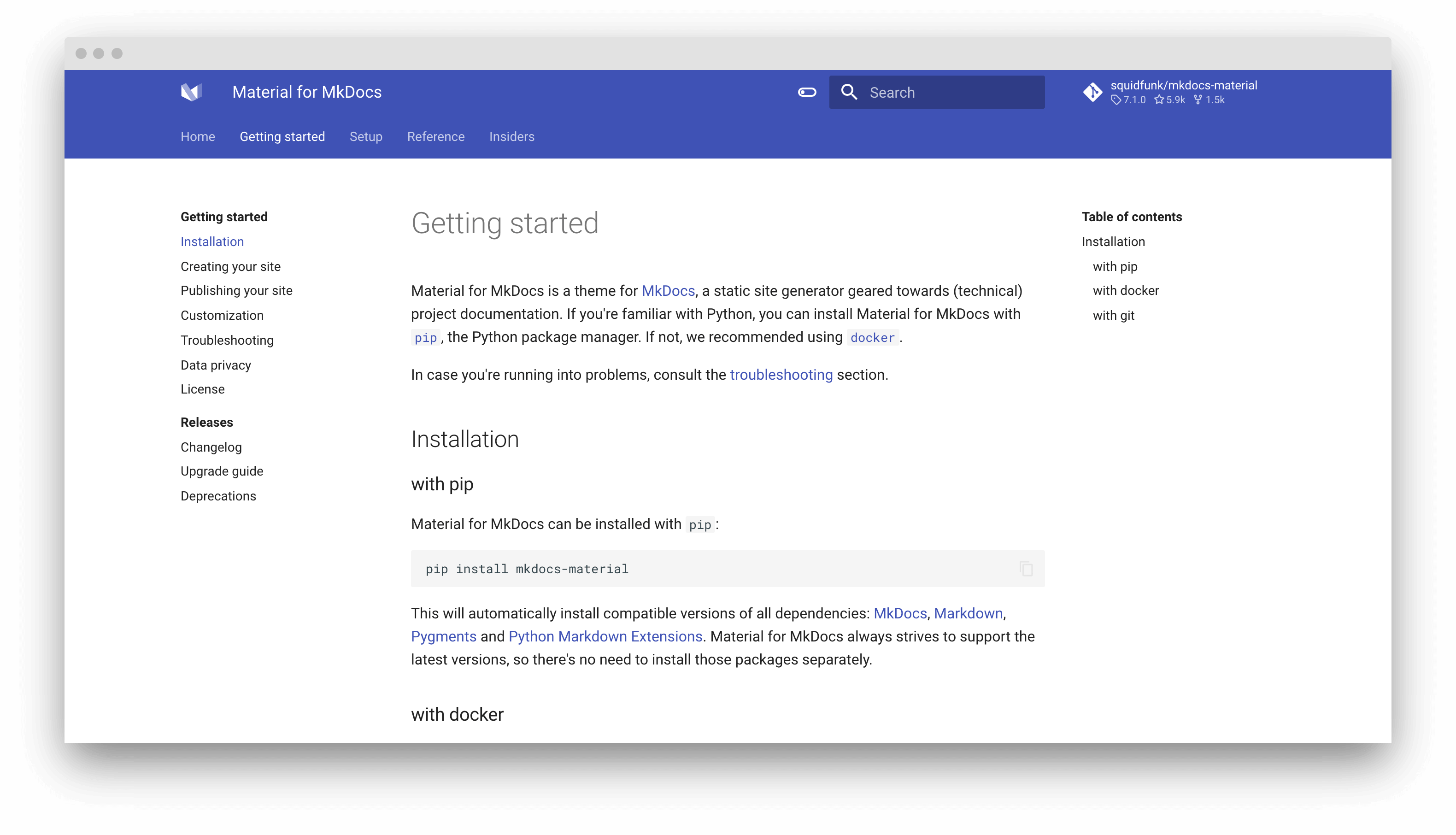
Task: Open the Reference tab
Action: (x=436, y=136)
